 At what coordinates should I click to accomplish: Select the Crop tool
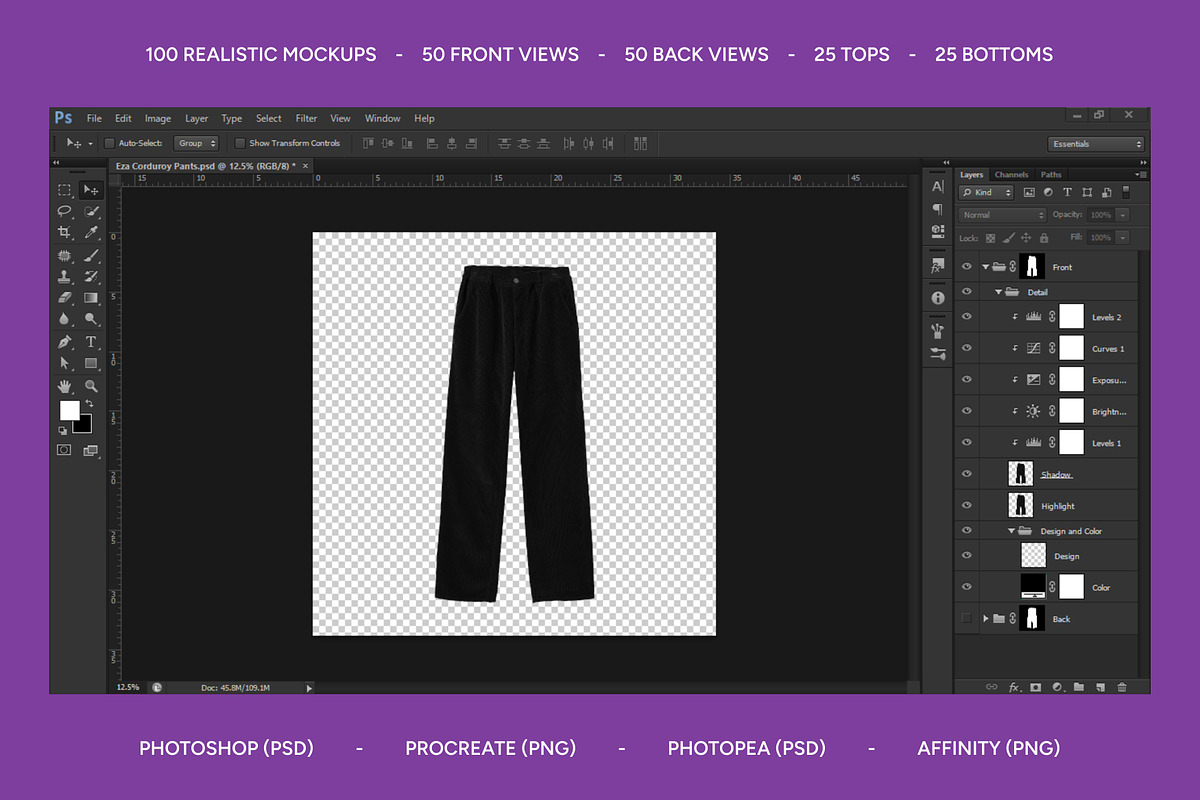pyautogui.click(x=64, y=232)
